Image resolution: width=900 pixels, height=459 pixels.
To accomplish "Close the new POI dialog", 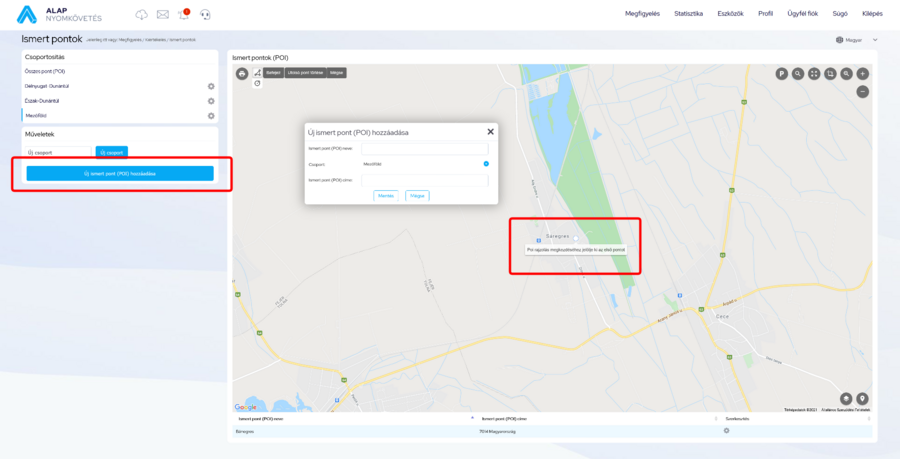I will coord(490,131).
